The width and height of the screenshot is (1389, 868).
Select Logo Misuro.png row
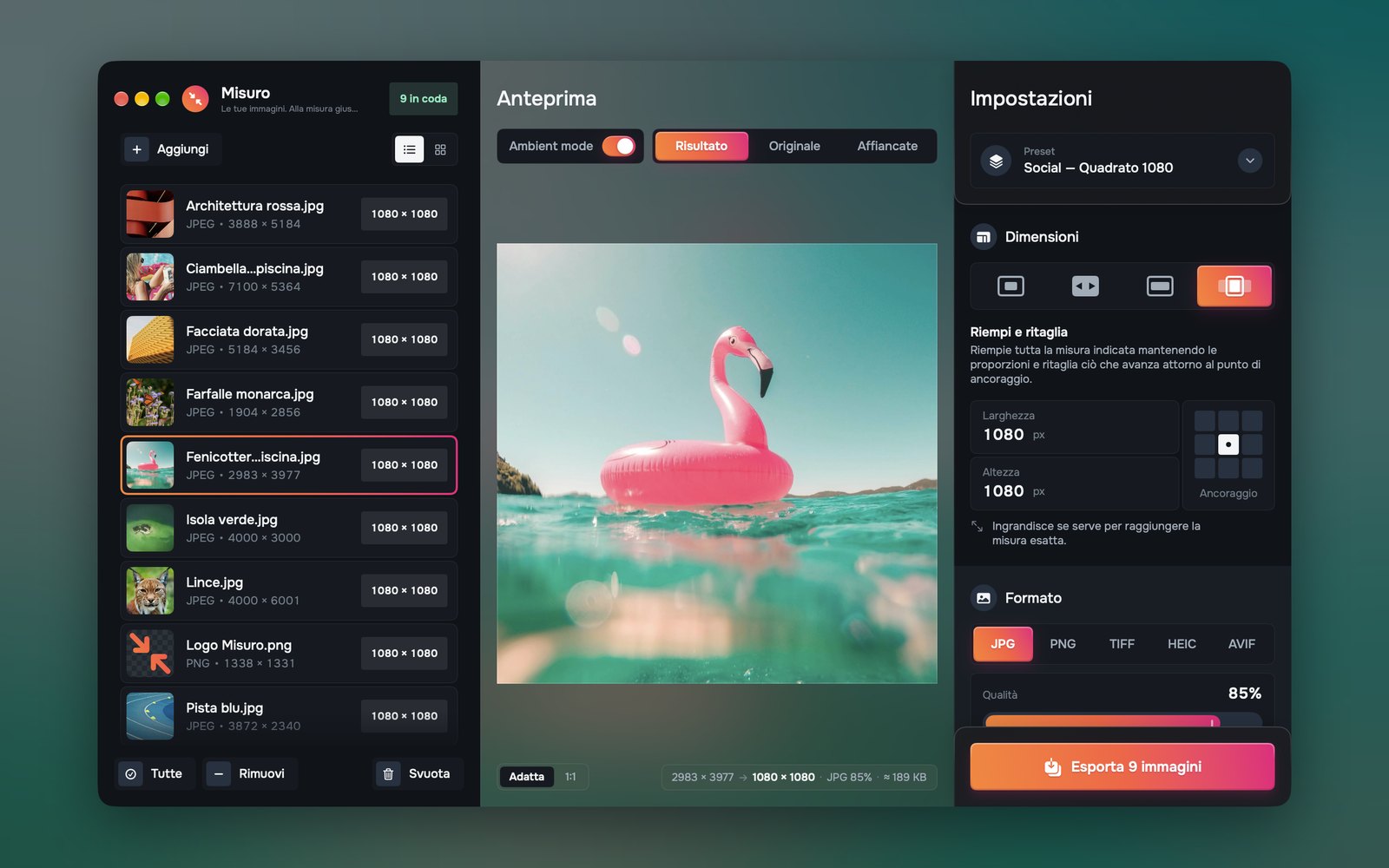(x=289, y=654)
